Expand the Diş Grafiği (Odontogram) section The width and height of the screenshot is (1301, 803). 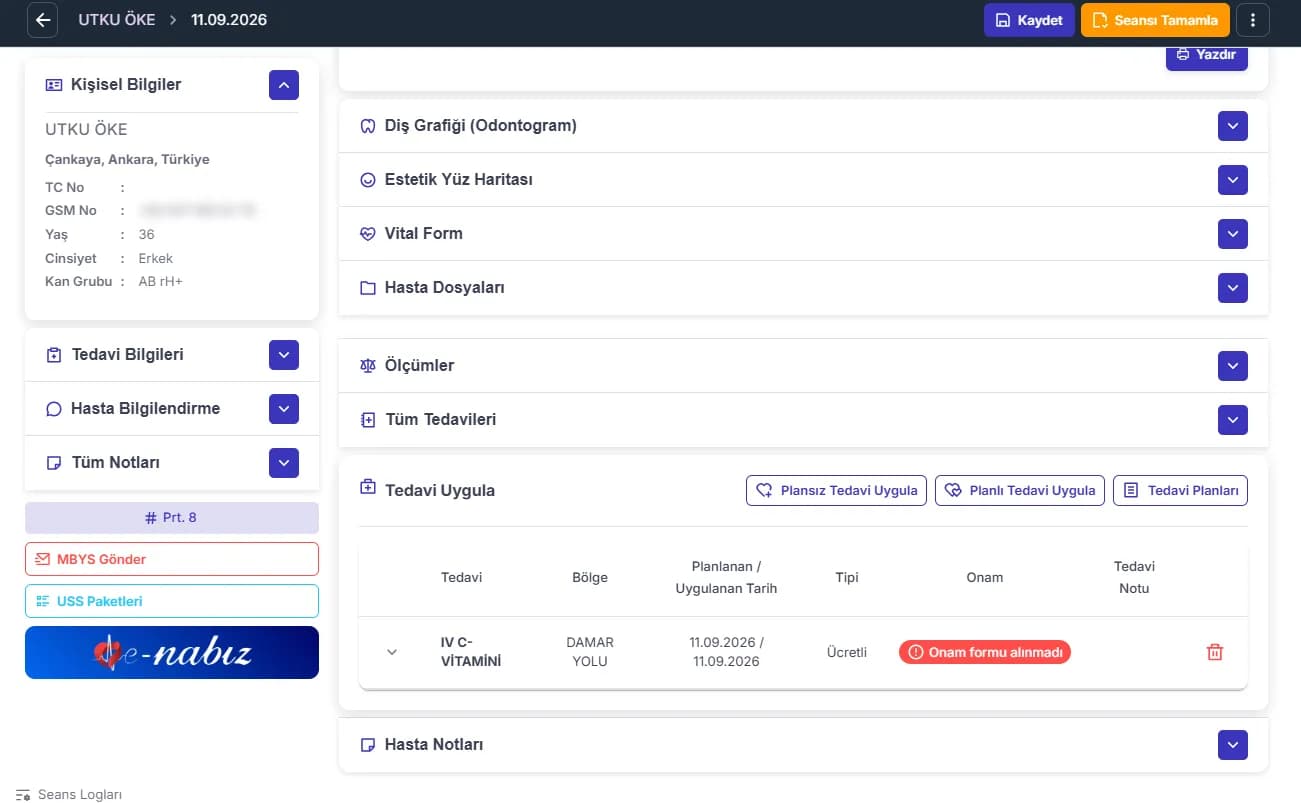(1233, 126)
